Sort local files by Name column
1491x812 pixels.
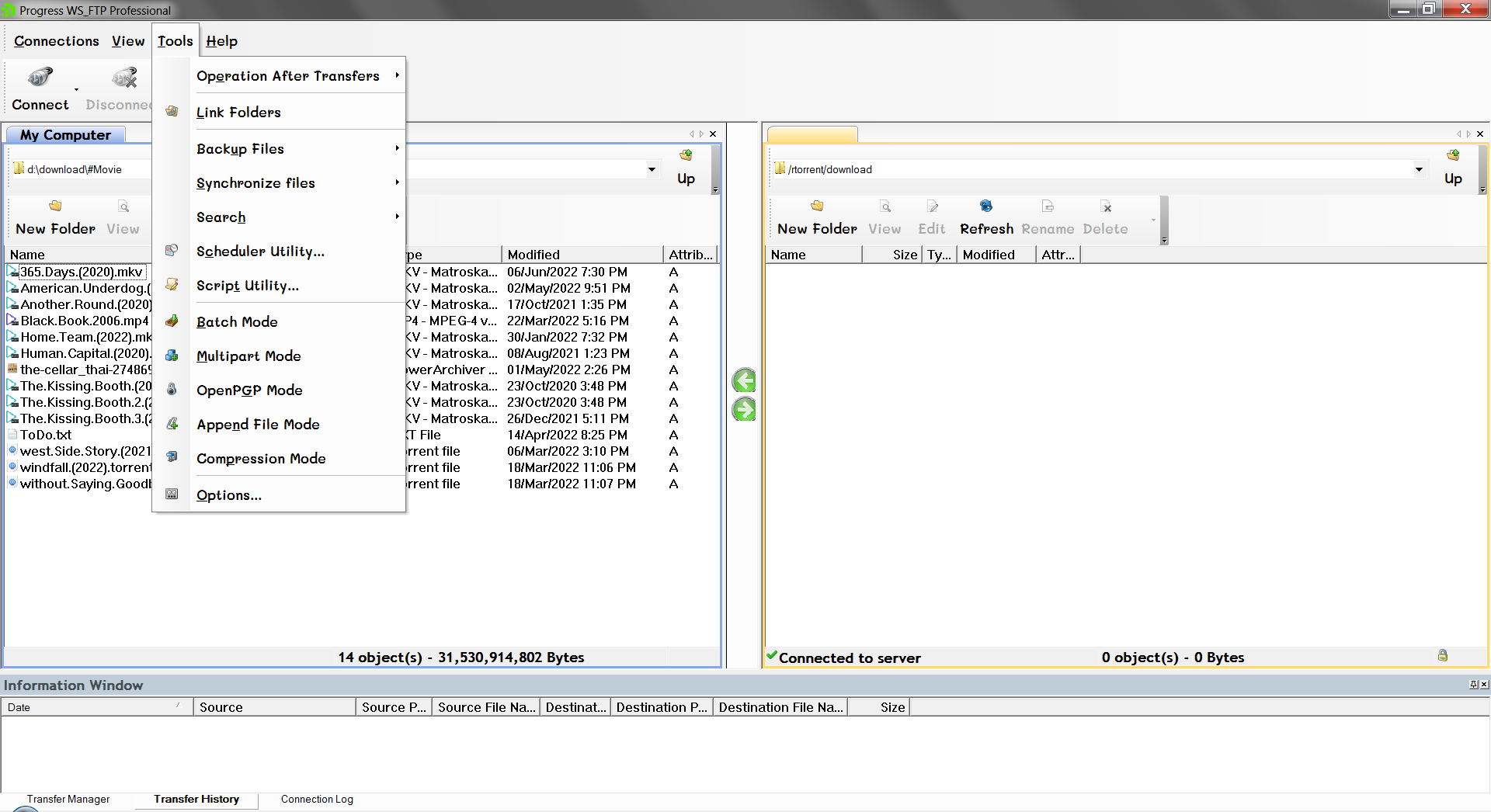coord(78,255)
